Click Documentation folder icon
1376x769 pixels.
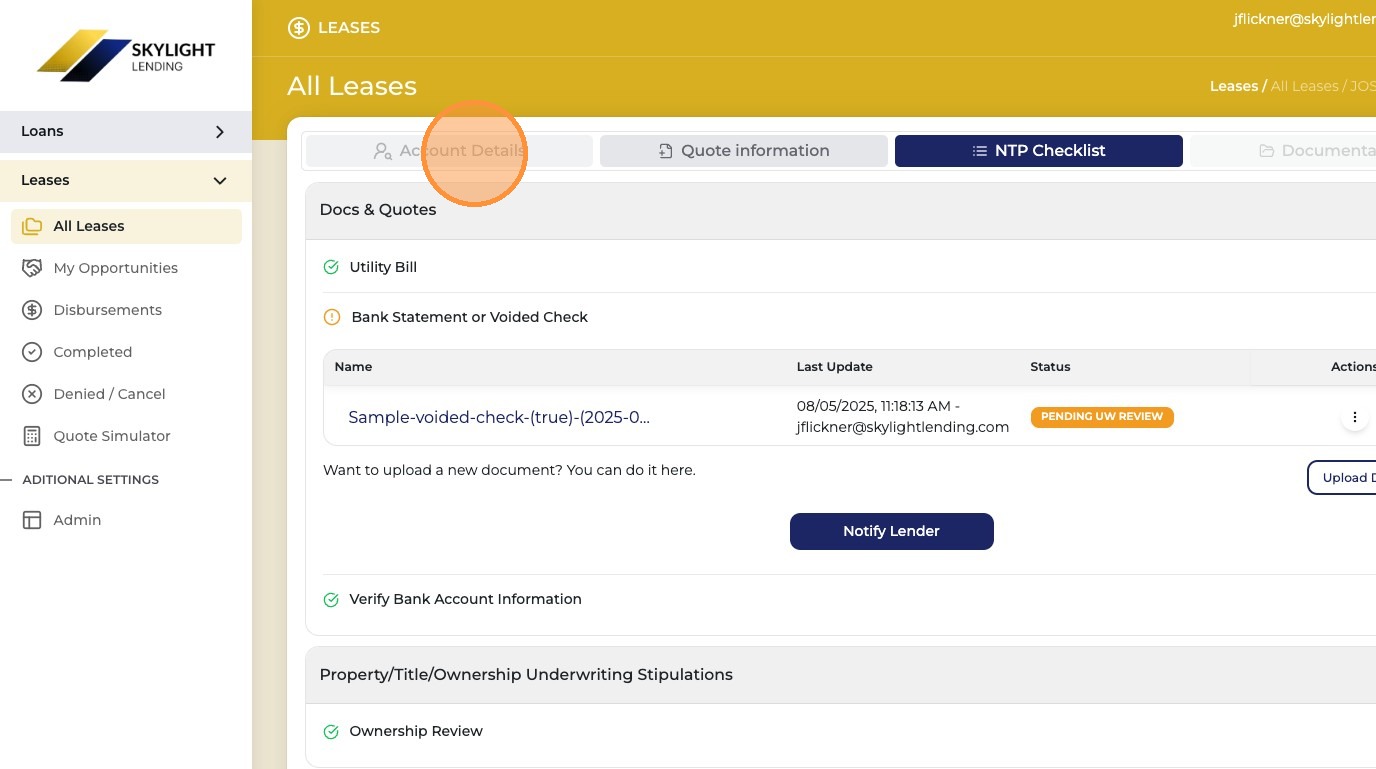1266,151
